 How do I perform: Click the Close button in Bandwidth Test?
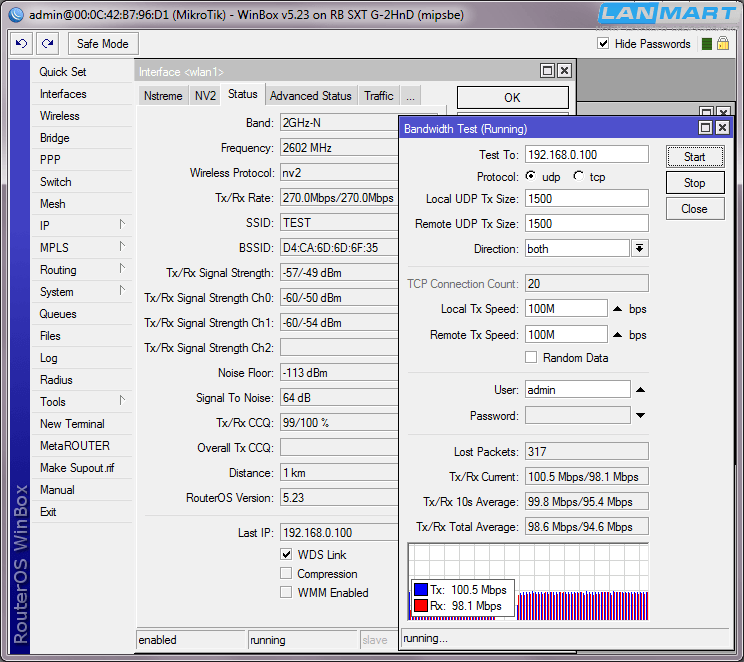pyautogui.click(x=695, y=209)
